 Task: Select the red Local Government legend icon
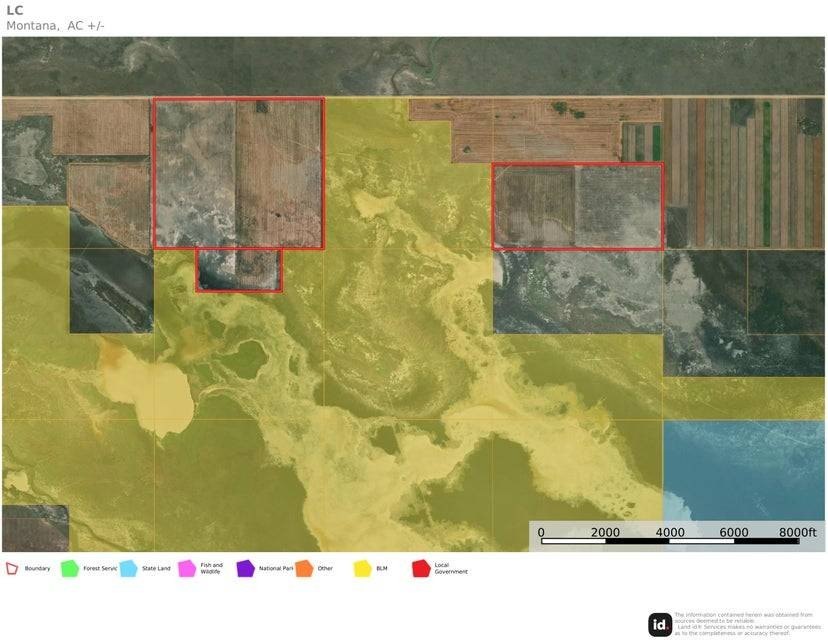(x=421, y=568)
